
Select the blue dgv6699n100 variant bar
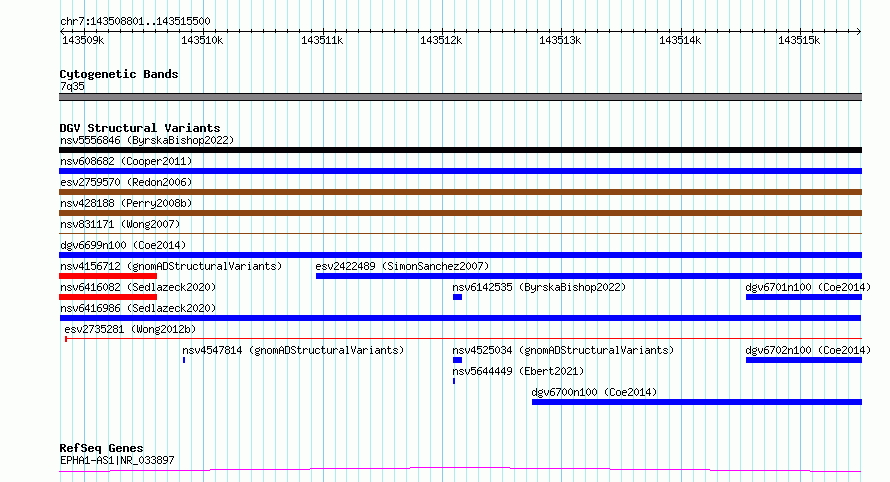(x=460, y=255)
